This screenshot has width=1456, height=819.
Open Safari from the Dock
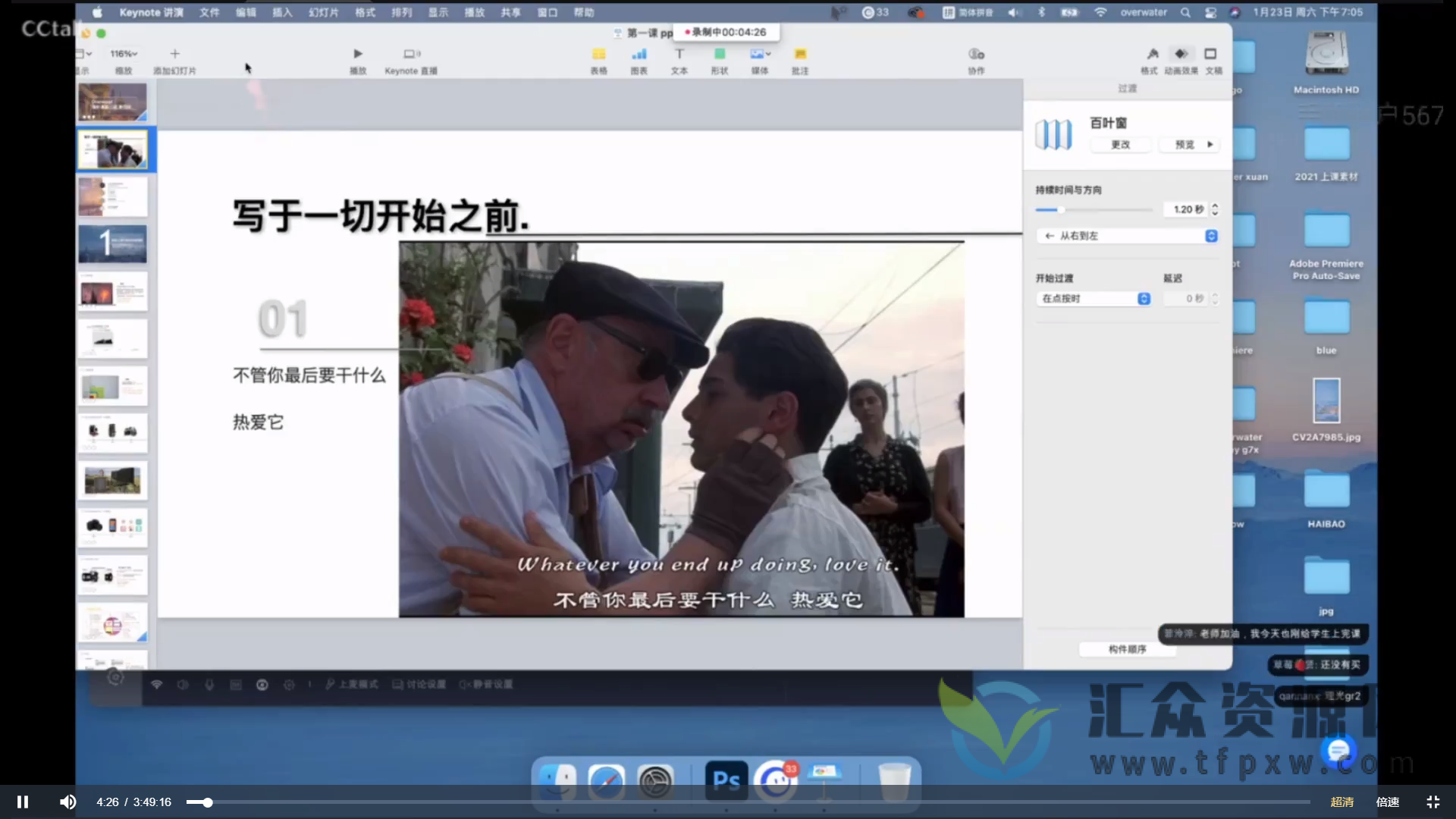607,781
